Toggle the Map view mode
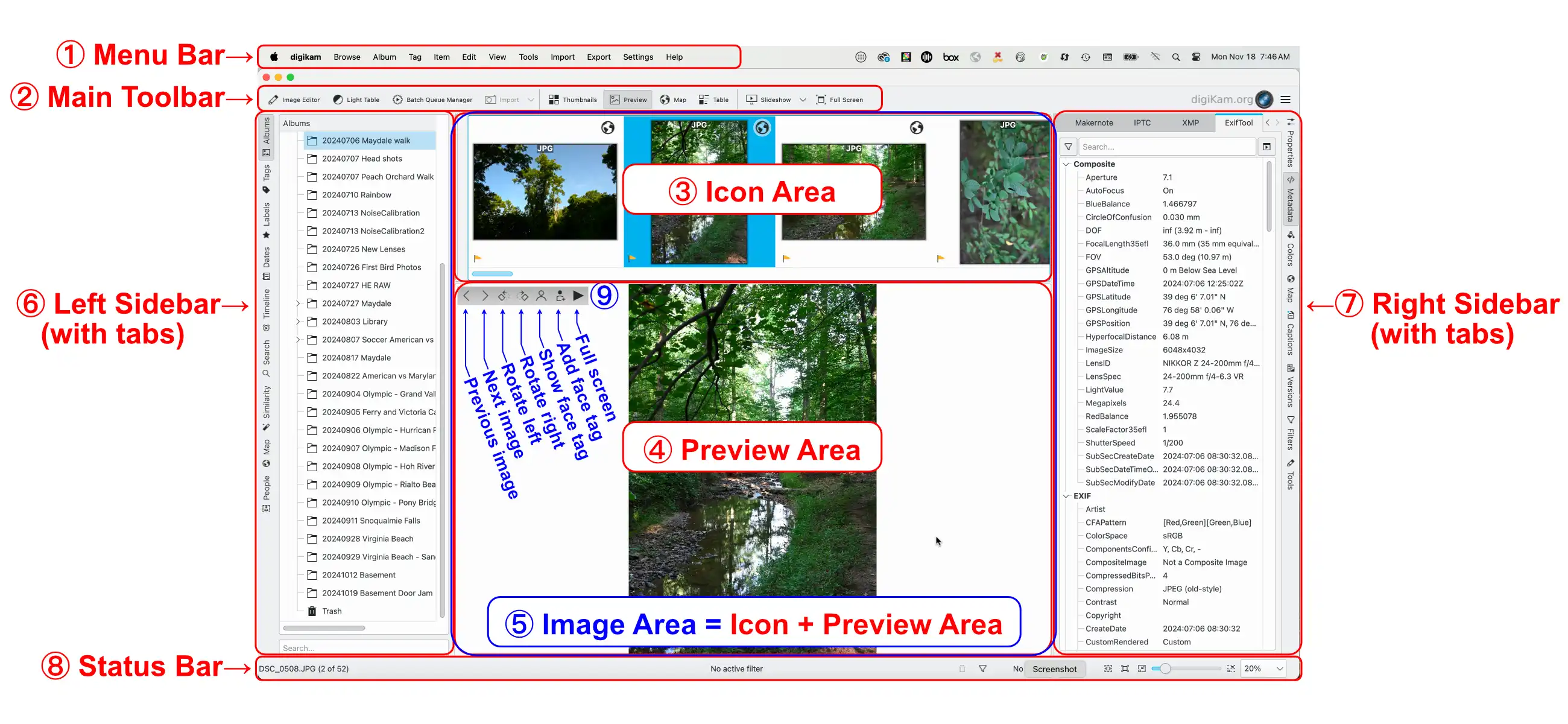1568x724 pixels. point(673,100)
